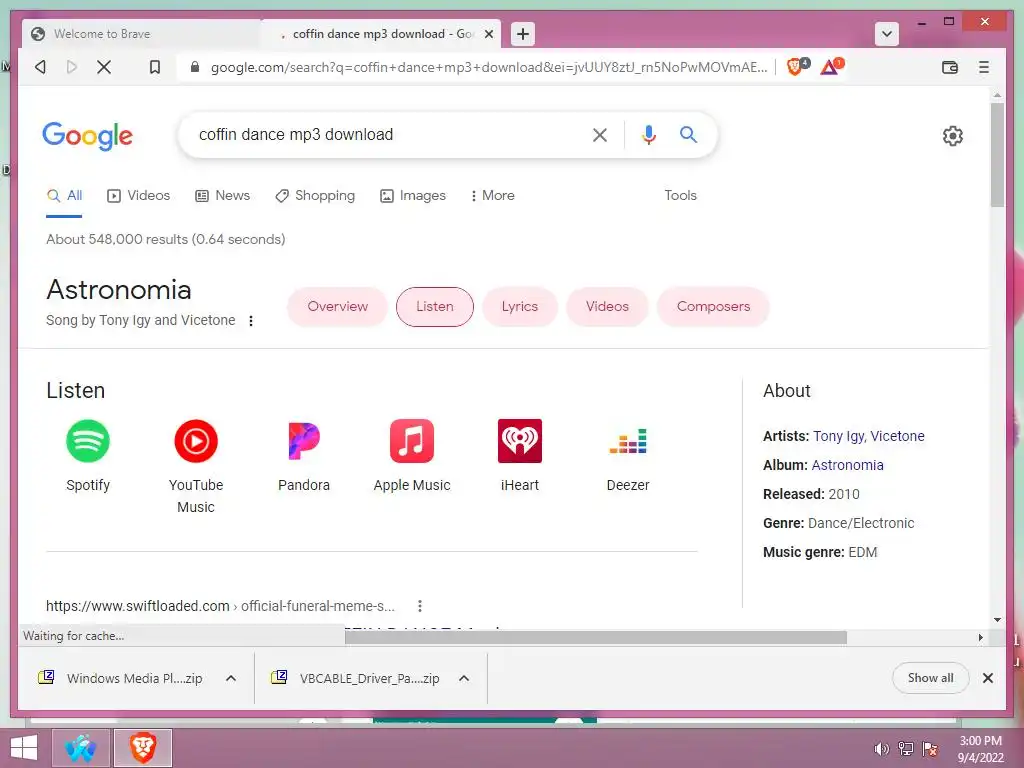The width and height of the screenshot is (1024, 768).
Task: Open Spotify listening option
Action: click(88, 456)
